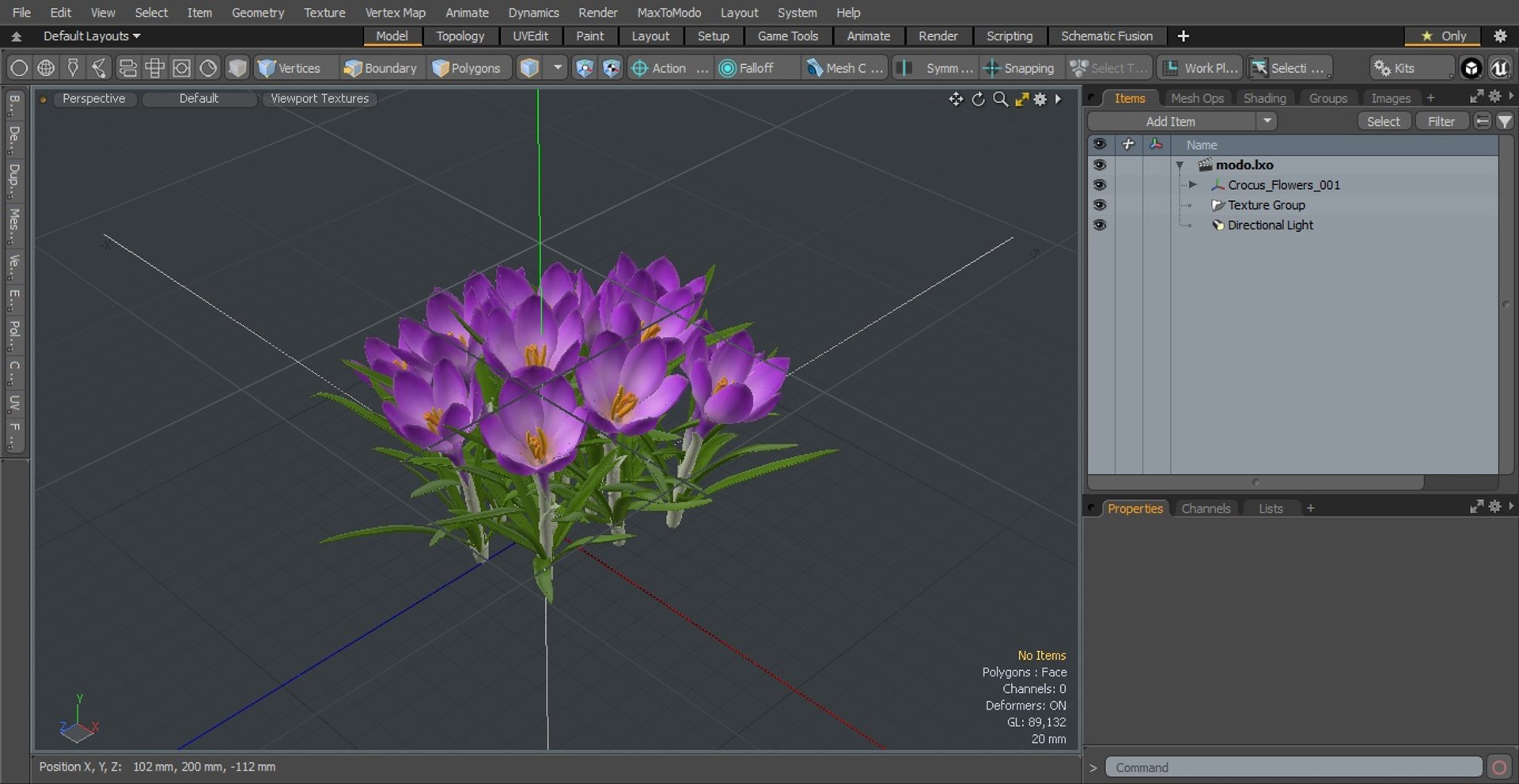Click the Boundary selection button
This screenshot has width=1519, height=784.
[x=380, y=68]
